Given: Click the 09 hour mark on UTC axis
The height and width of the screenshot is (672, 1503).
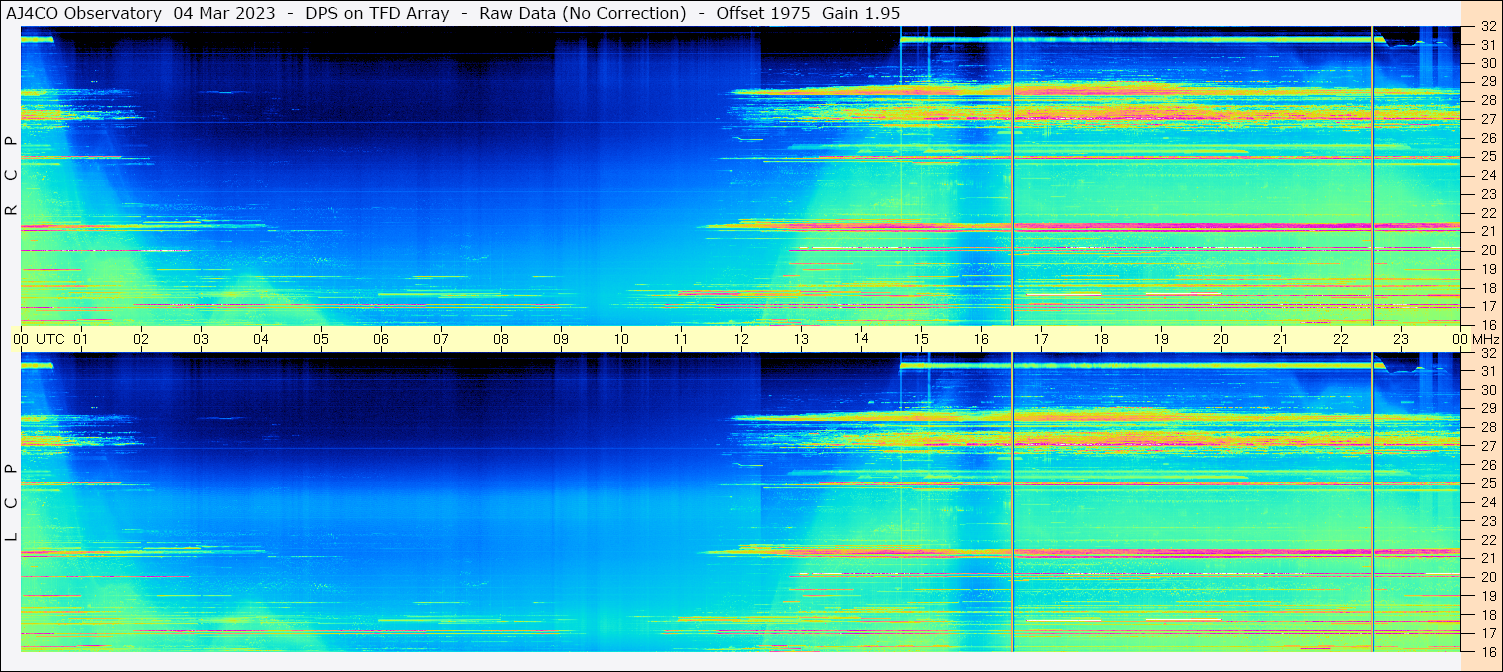Looking at the screenshot, I should pos(561,339).
